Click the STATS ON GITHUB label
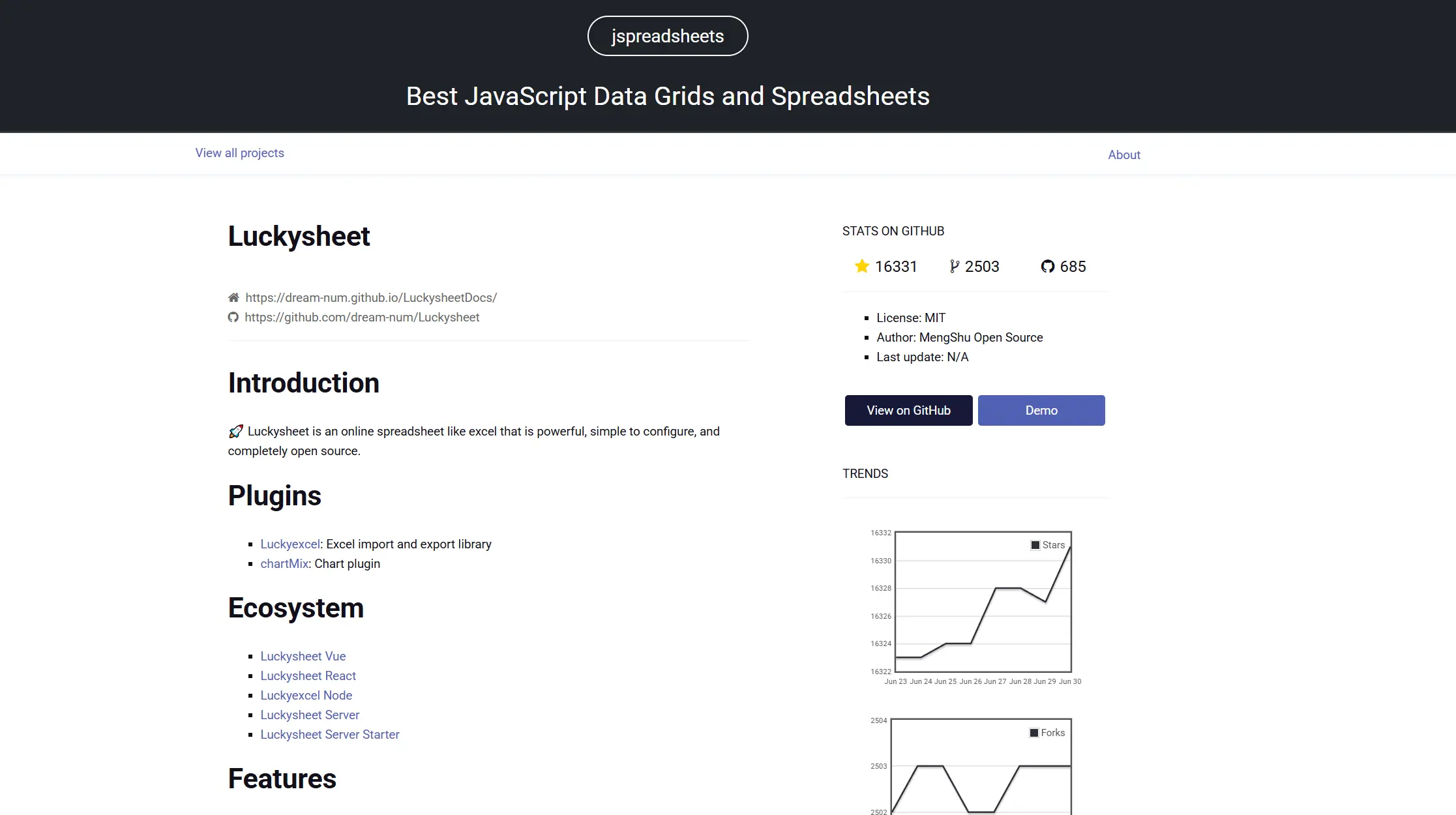This screenshot has width=1456, height=815. (x=893, y=231)
